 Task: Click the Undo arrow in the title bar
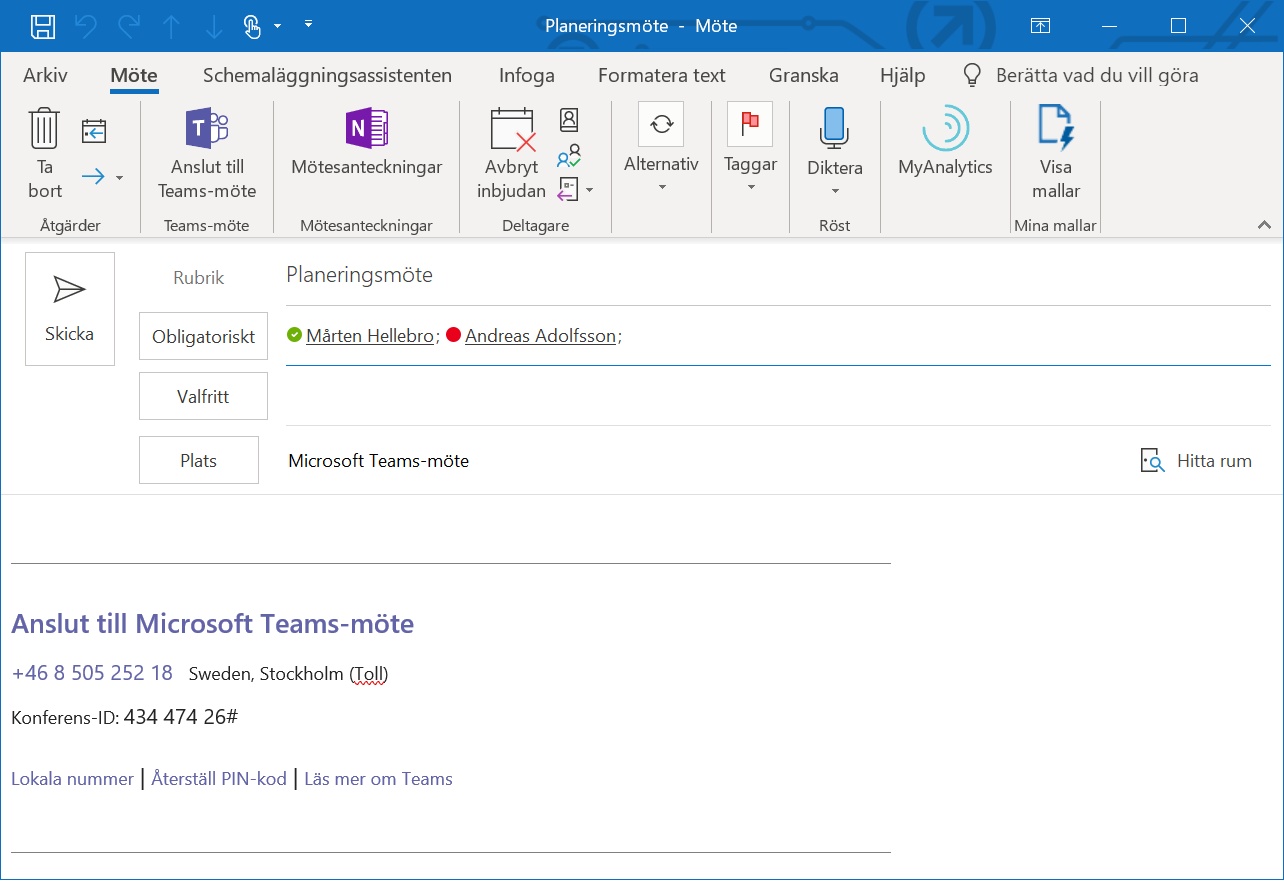click(86, 26)
